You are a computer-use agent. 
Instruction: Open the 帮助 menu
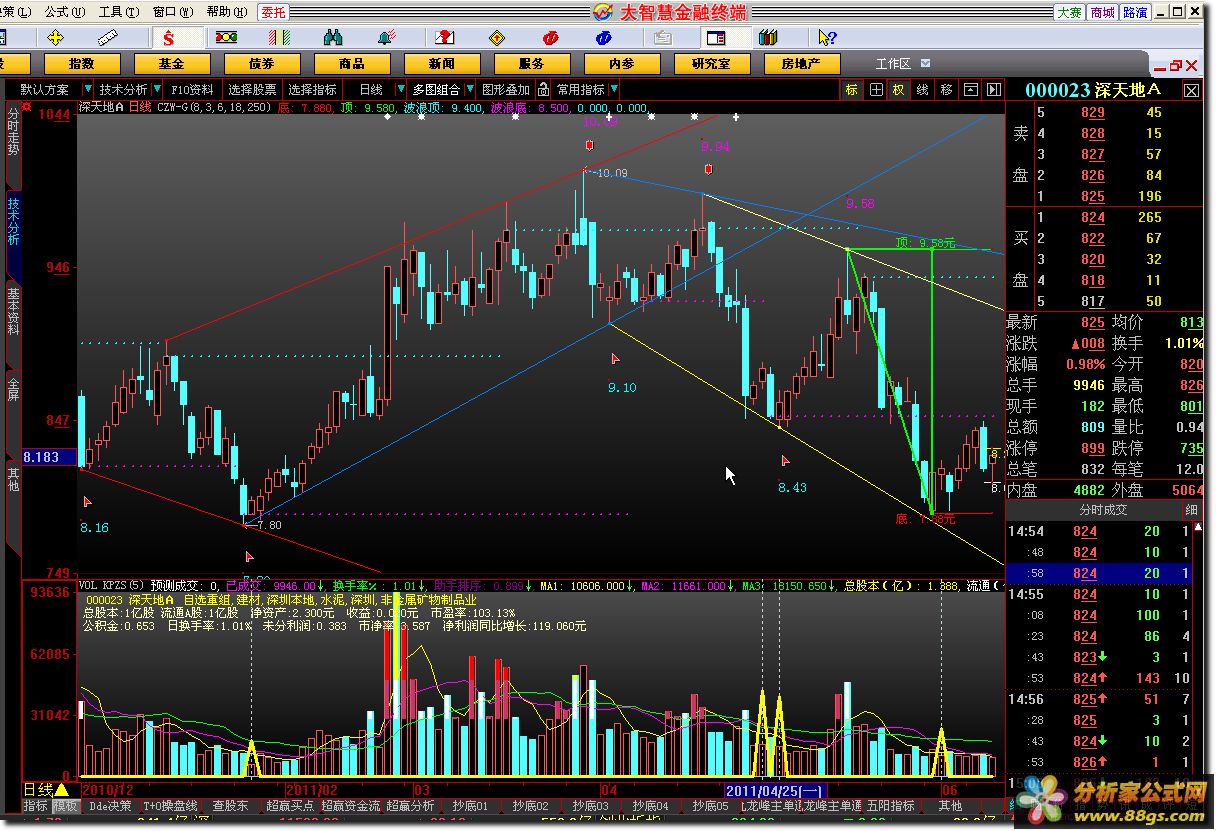pyautogui.click(x=226, y=12)
